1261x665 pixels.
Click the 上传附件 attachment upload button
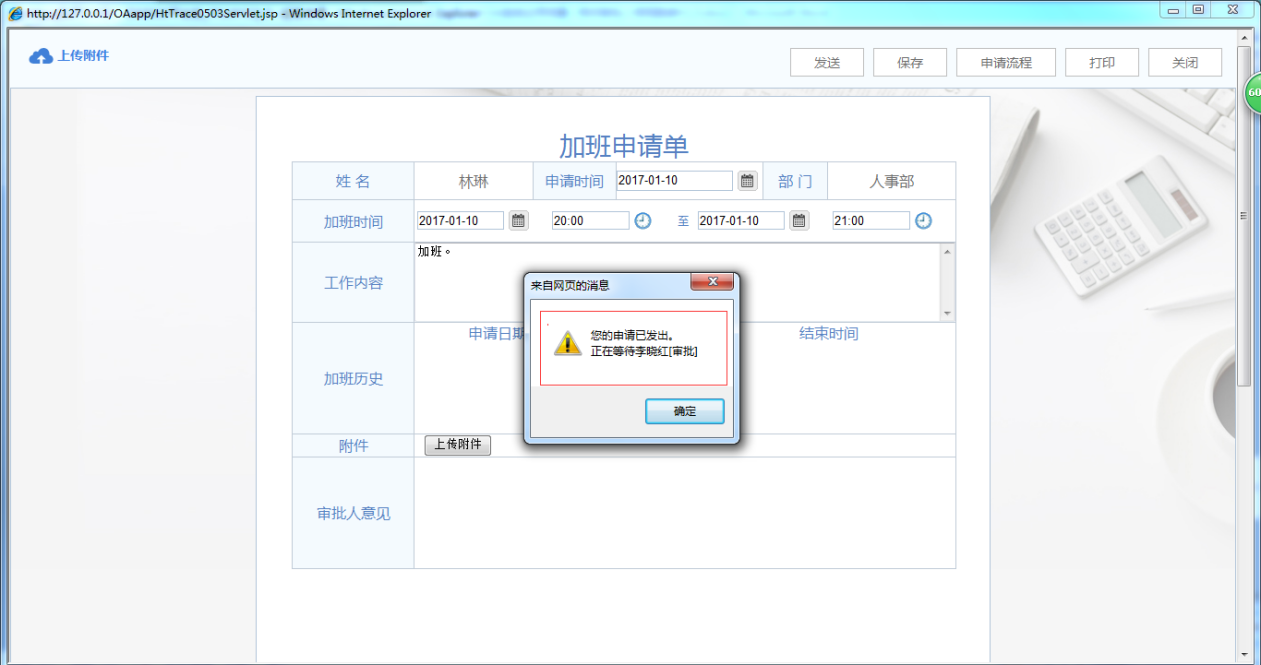457,445
